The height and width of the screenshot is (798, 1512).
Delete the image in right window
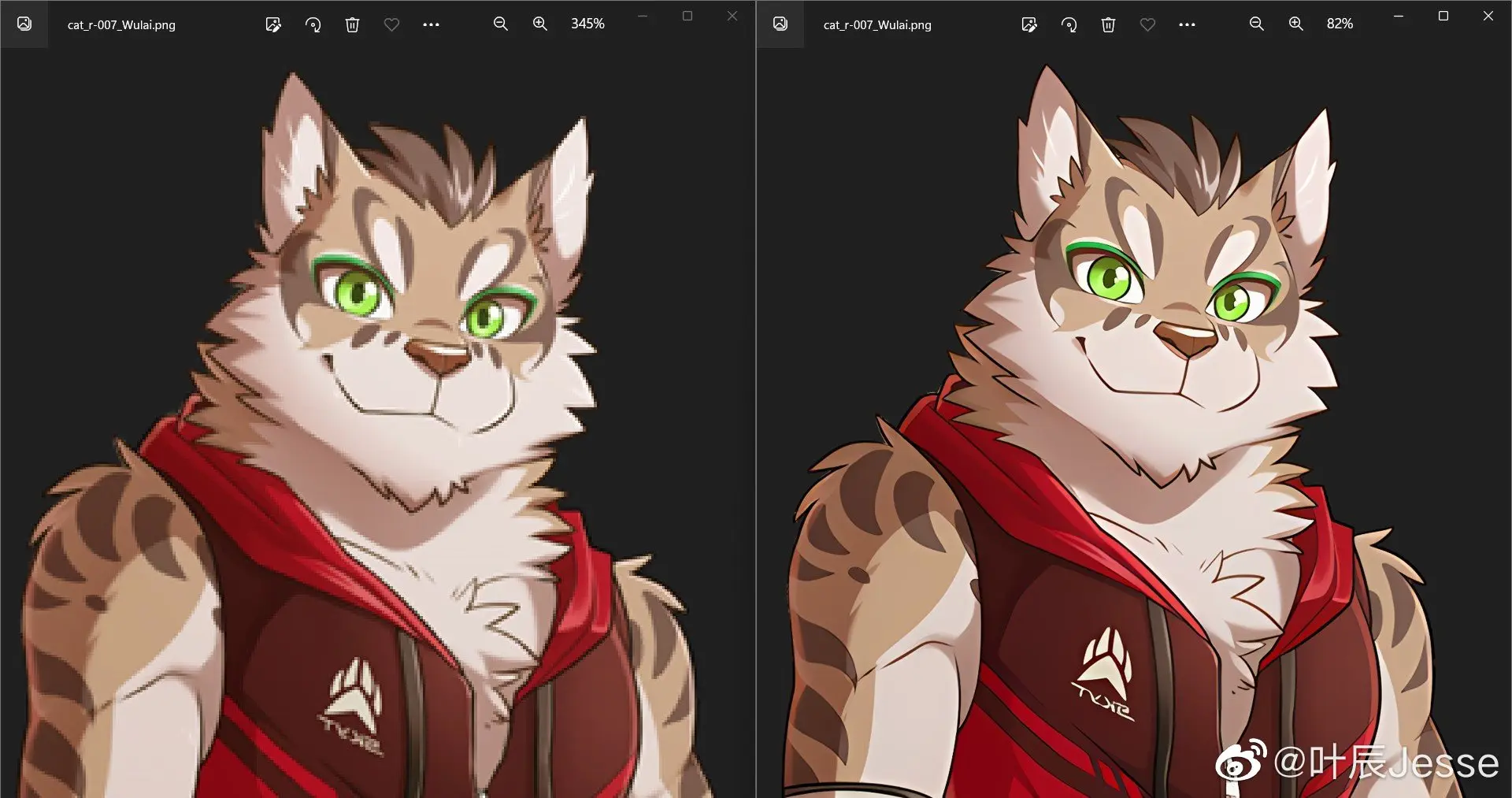tap(1108, 24)
